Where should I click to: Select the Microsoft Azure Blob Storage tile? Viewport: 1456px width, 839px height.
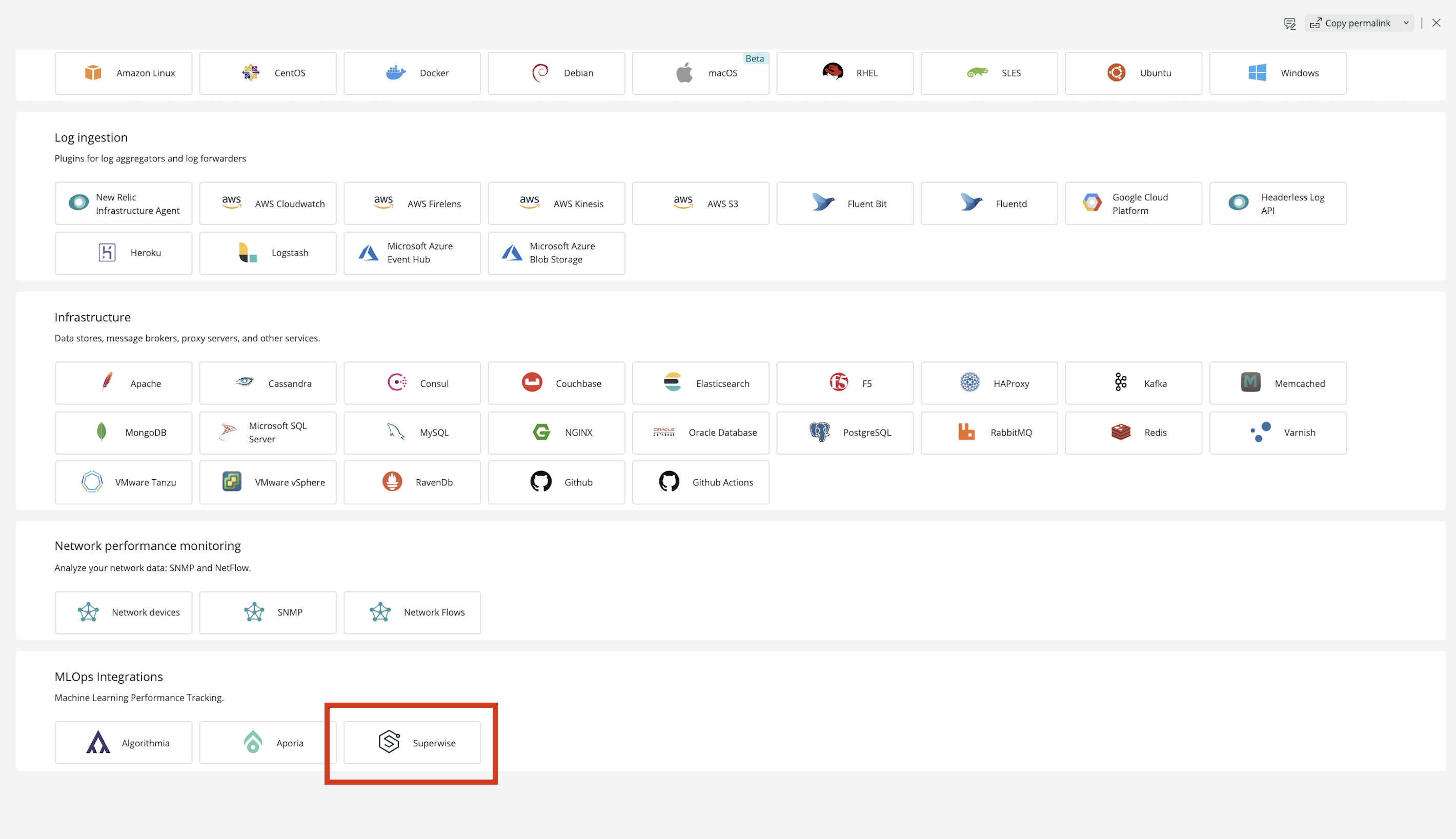(x=556, y=253)
